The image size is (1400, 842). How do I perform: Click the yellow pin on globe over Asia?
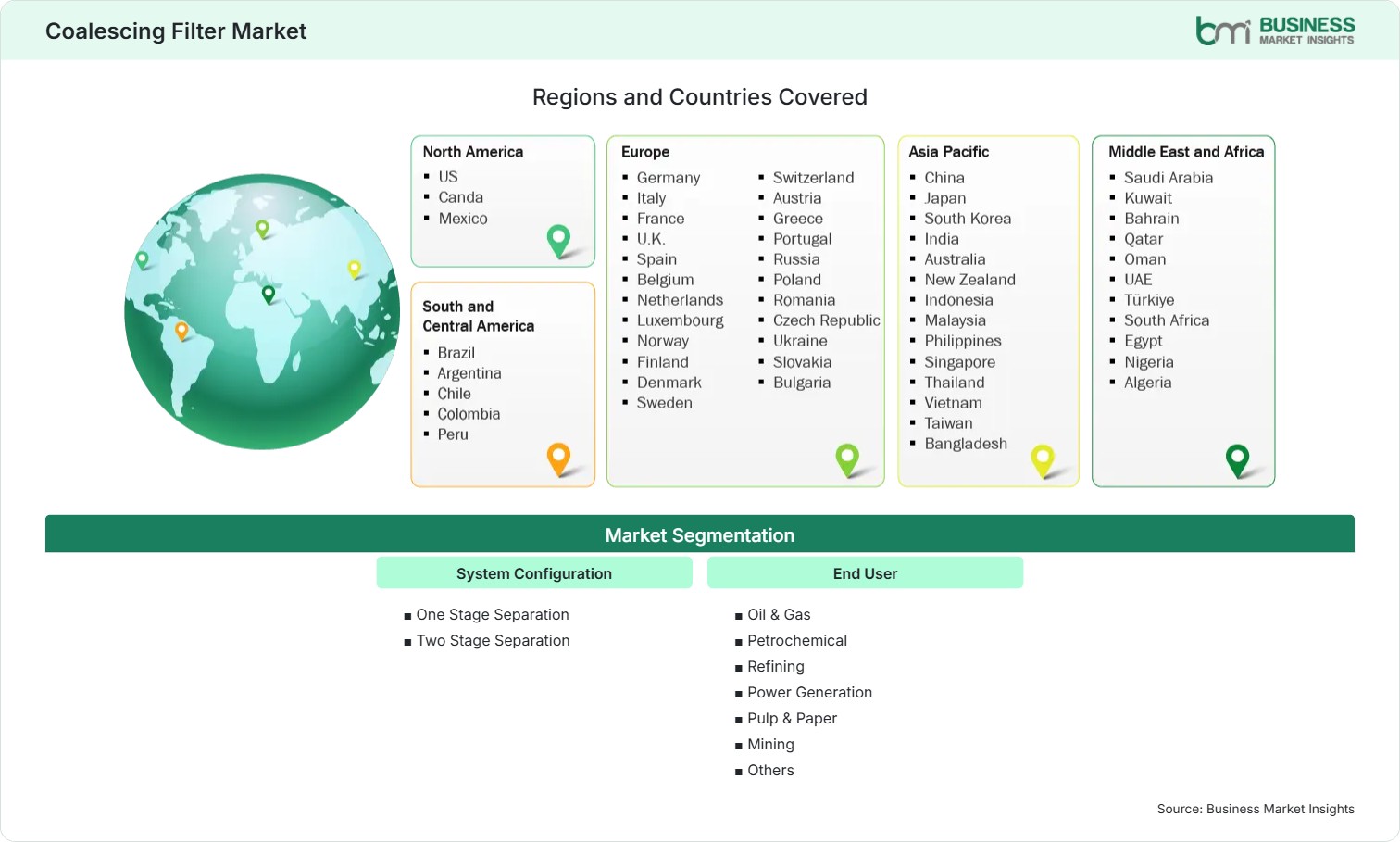(354, 270)
